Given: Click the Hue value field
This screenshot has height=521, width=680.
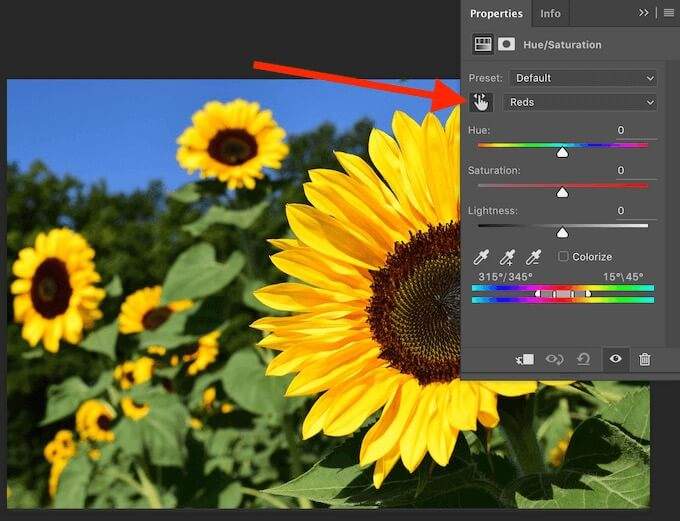Looking at the screenshot, I should (636, 130).
